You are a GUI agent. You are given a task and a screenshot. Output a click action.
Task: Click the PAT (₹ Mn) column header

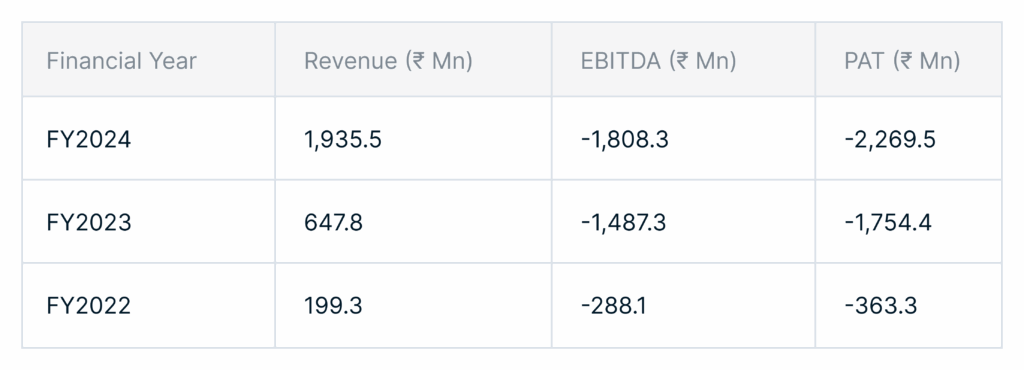click(x=903, y=61)
